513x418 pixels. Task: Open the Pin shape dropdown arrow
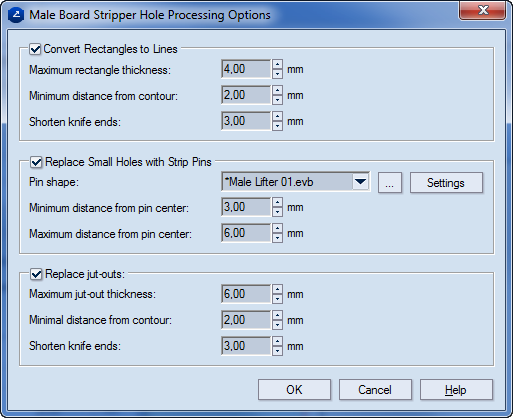(360, 182)
